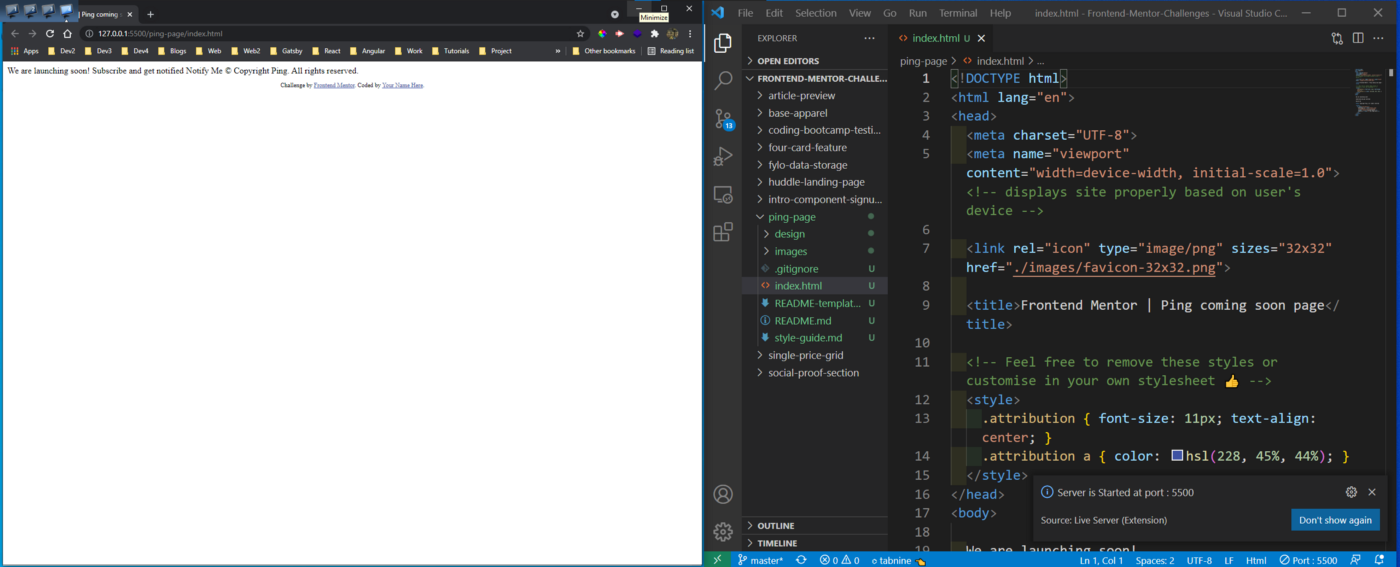The height and width of the screenshot is (567, 1400).
Task: Open the Chrome three-dot menu
Action: click(690, 33)
